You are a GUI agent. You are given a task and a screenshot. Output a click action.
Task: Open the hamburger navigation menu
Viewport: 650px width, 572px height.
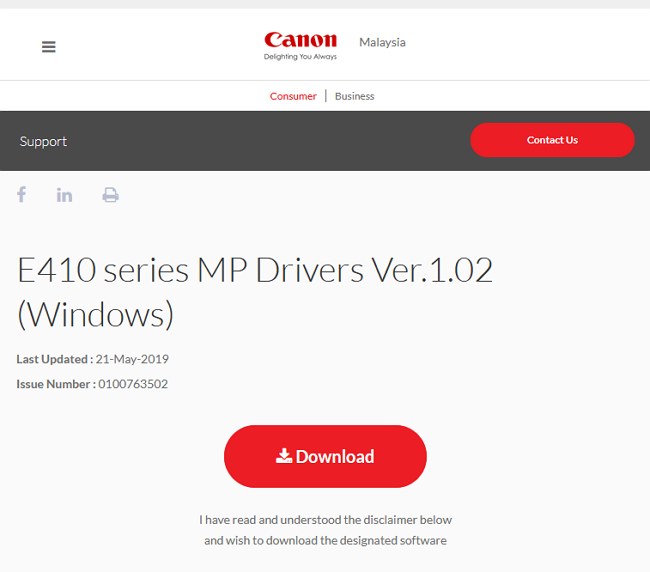click(49, 47)
